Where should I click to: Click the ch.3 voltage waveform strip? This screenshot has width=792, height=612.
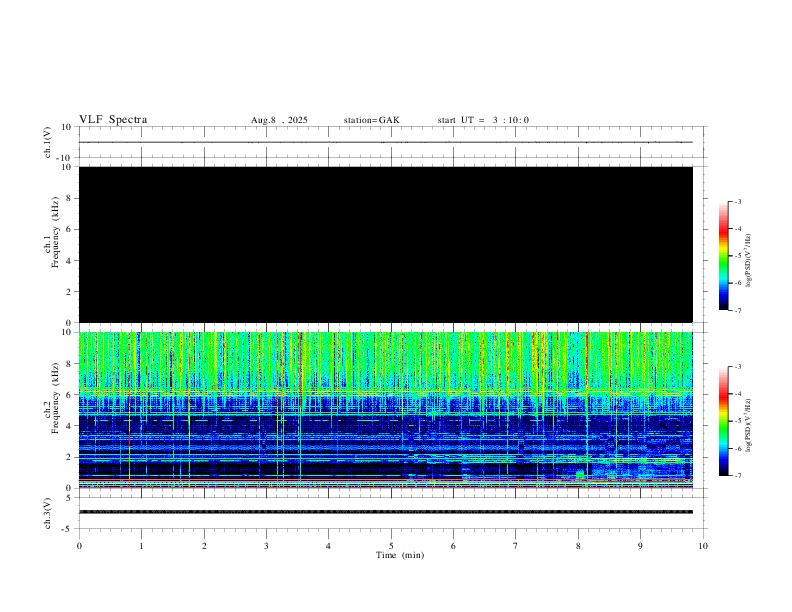pos(386,513)
